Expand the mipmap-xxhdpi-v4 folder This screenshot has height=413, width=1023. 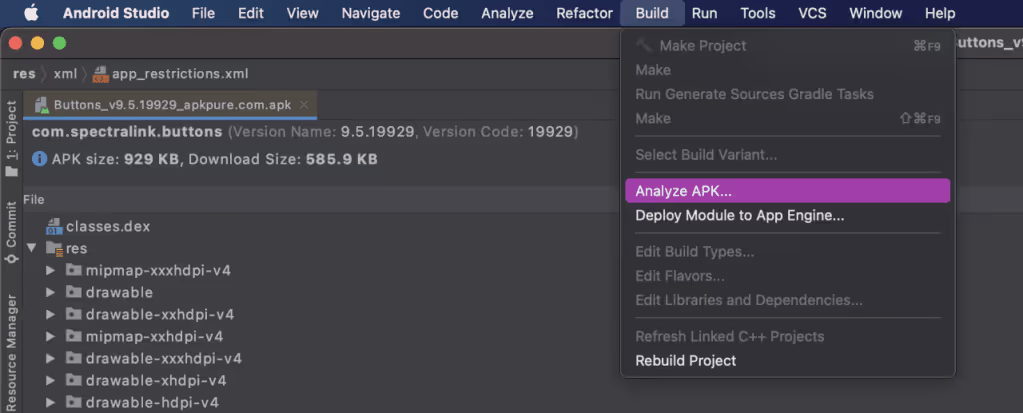[50, 337]
